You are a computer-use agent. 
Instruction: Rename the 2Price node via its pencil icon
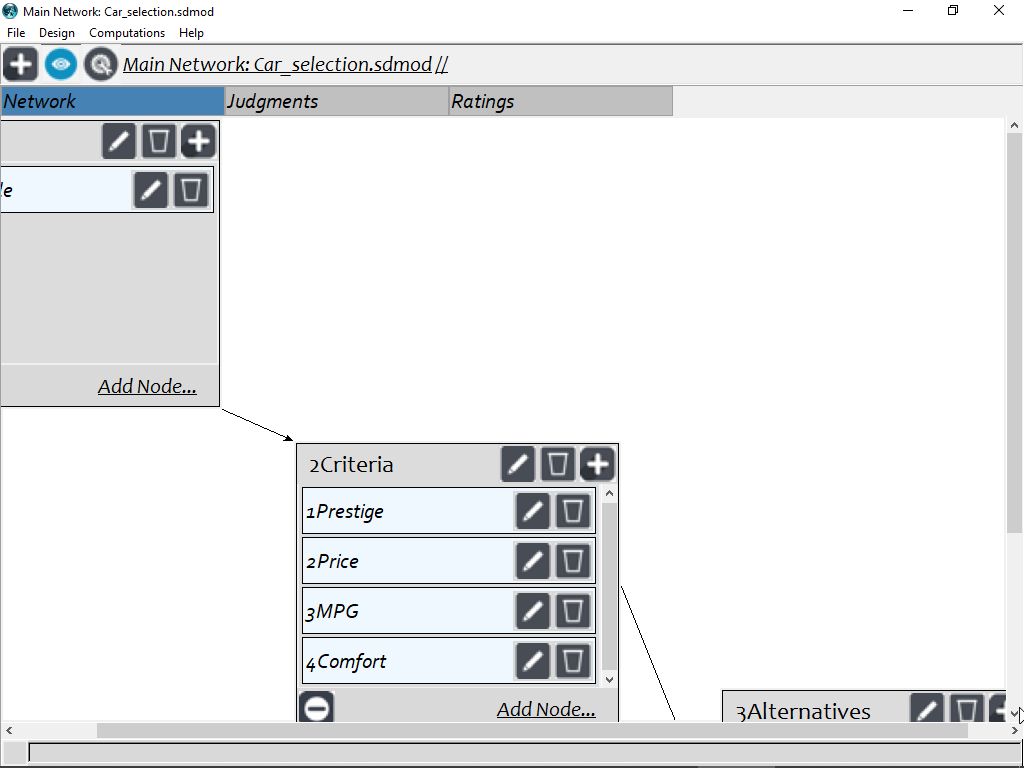click(x=532, y=560)
